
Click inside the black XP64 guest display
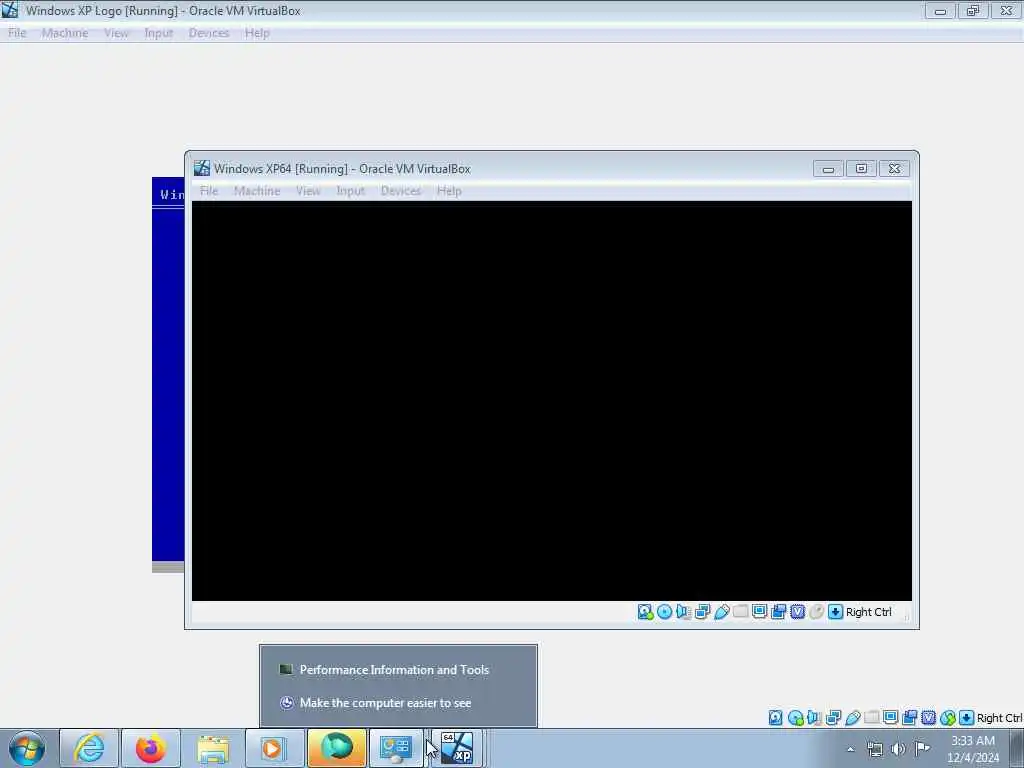click(552, 401)
